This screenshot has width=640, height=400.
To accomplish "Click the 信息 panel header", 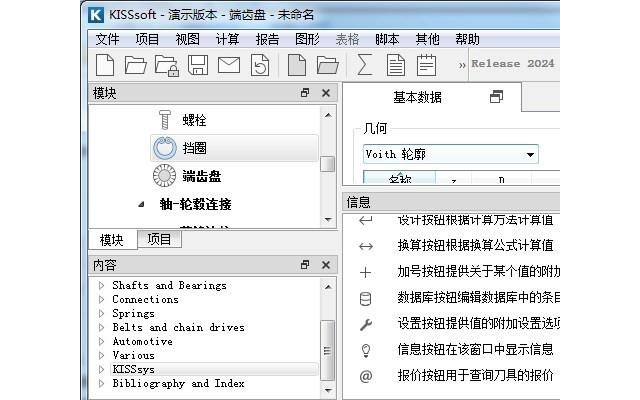I will (451, 202).
